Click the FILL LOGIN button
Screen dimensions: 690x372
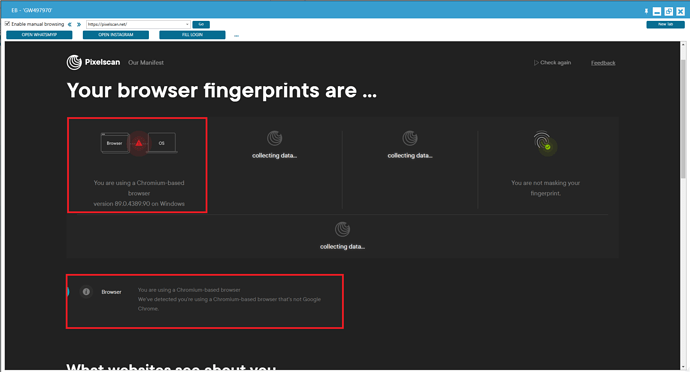192,35
